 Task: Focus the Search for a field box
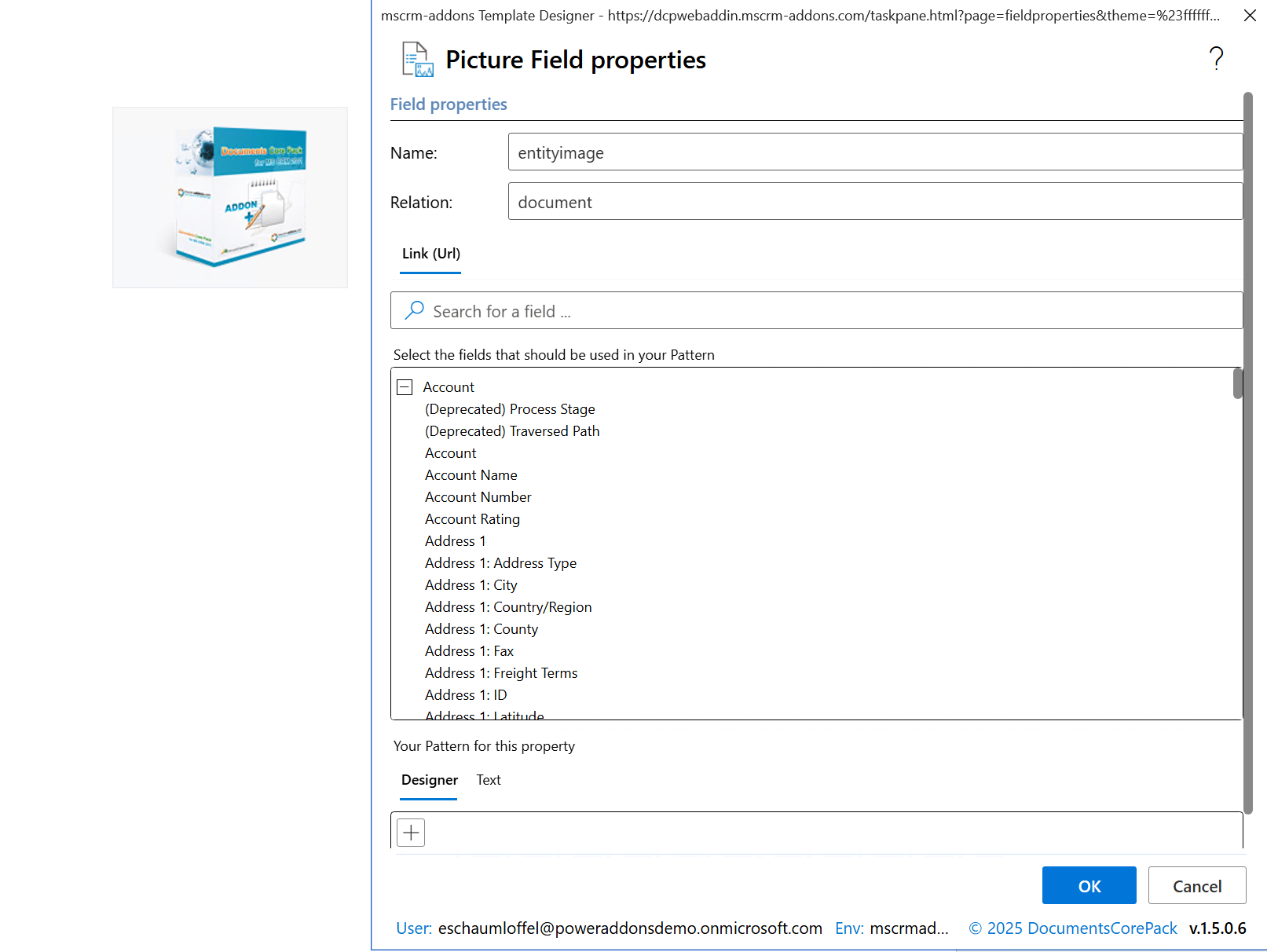(825, 311)
